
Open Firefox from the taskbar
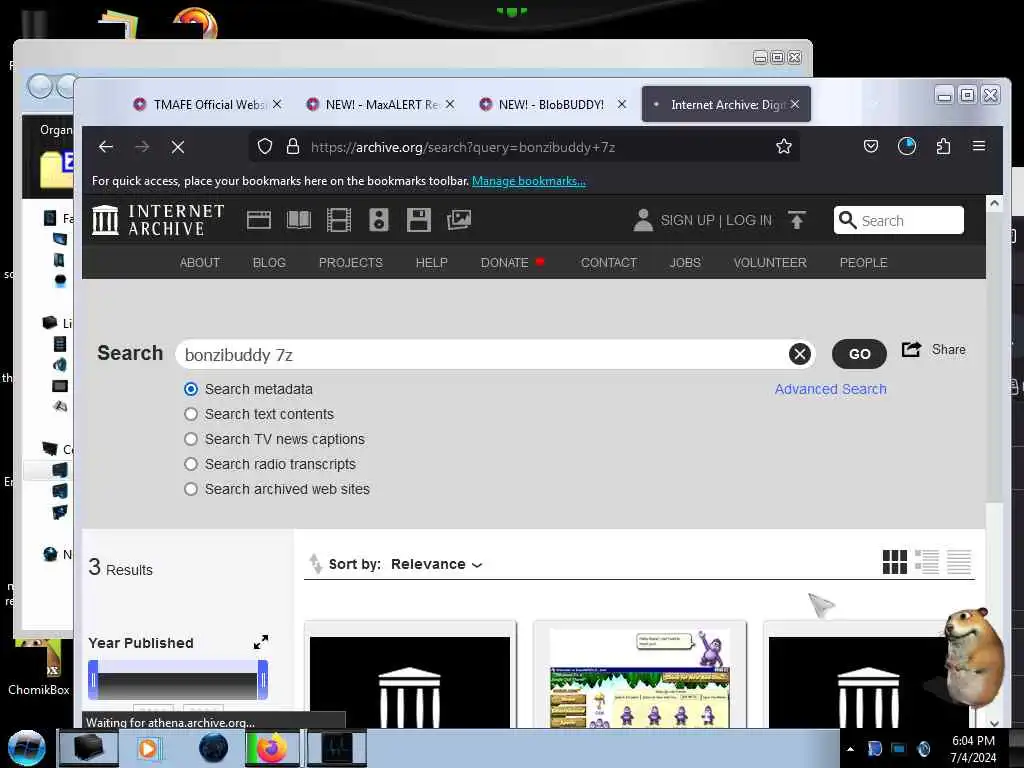[272, 748]
